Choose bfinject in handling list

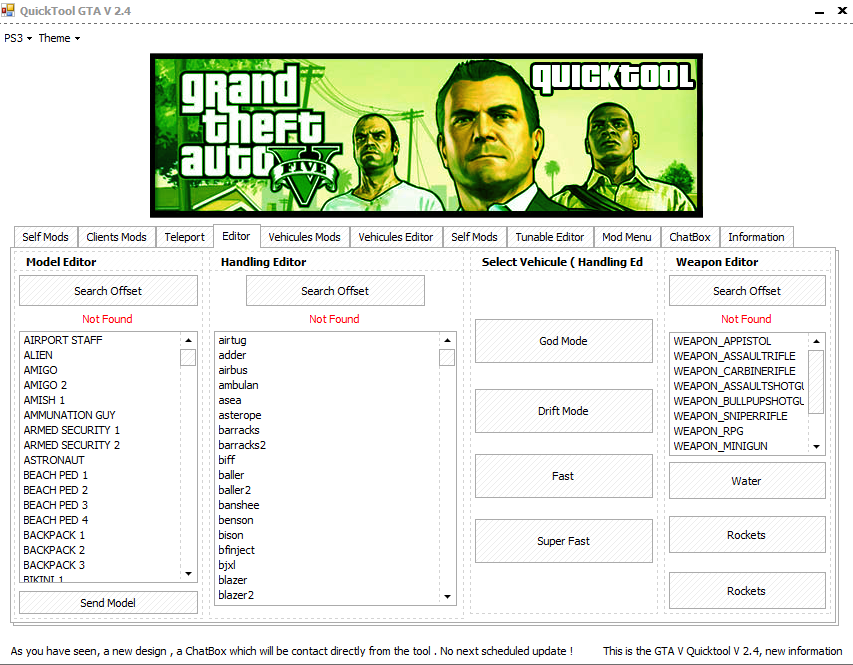(327, 550)
